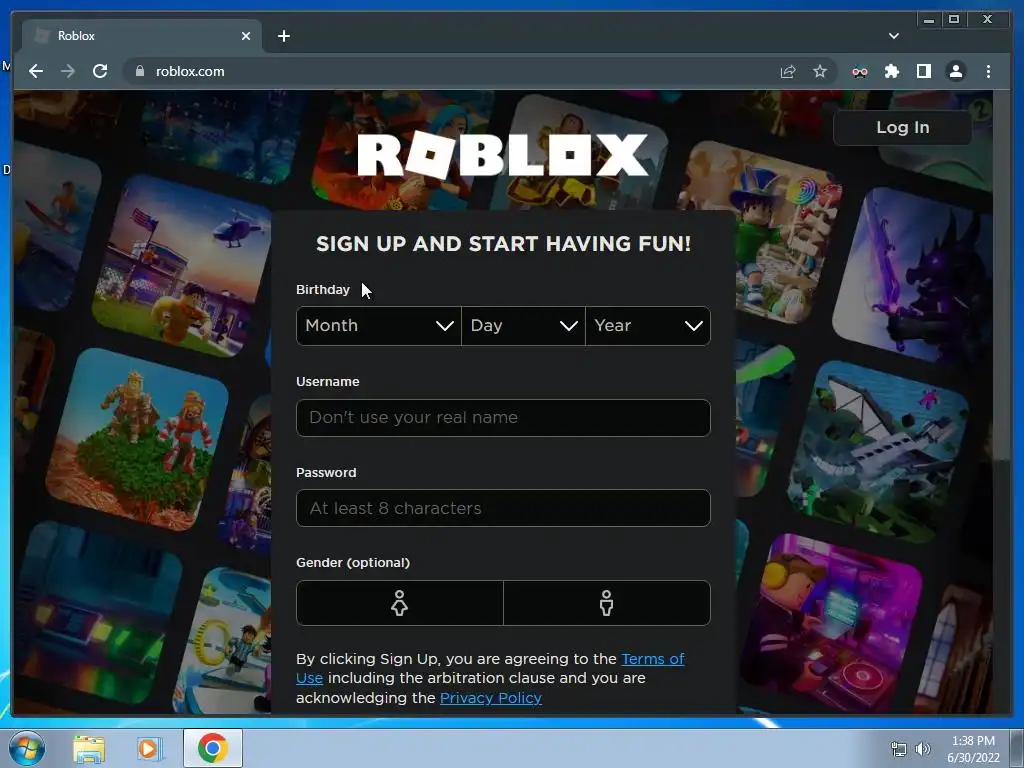Launch Windows Media Player from taskbar

click(x=150, y=749)
